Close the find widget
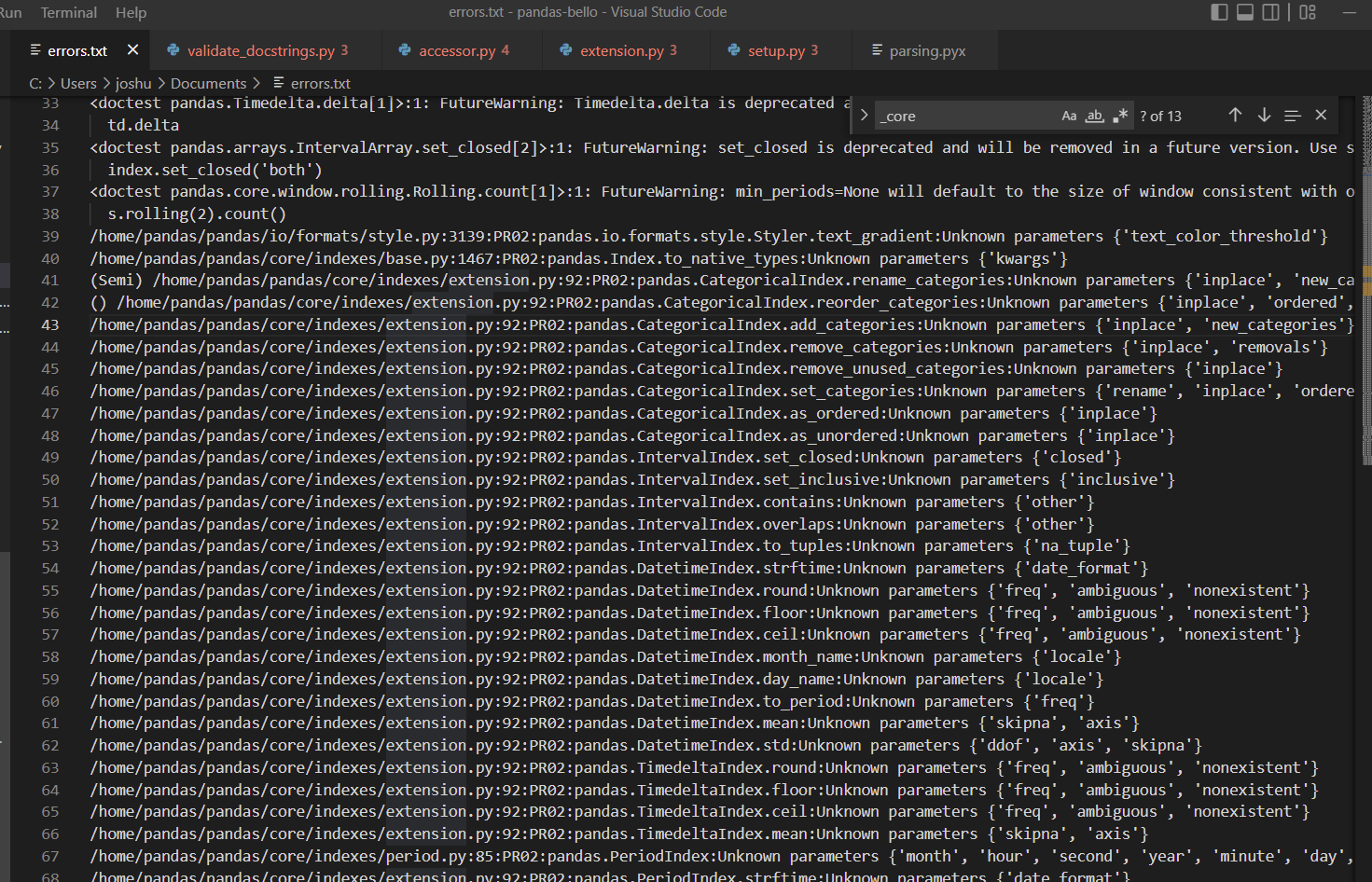The width and height of the screenshot is (1372, 882). [x=1321, y=115]
